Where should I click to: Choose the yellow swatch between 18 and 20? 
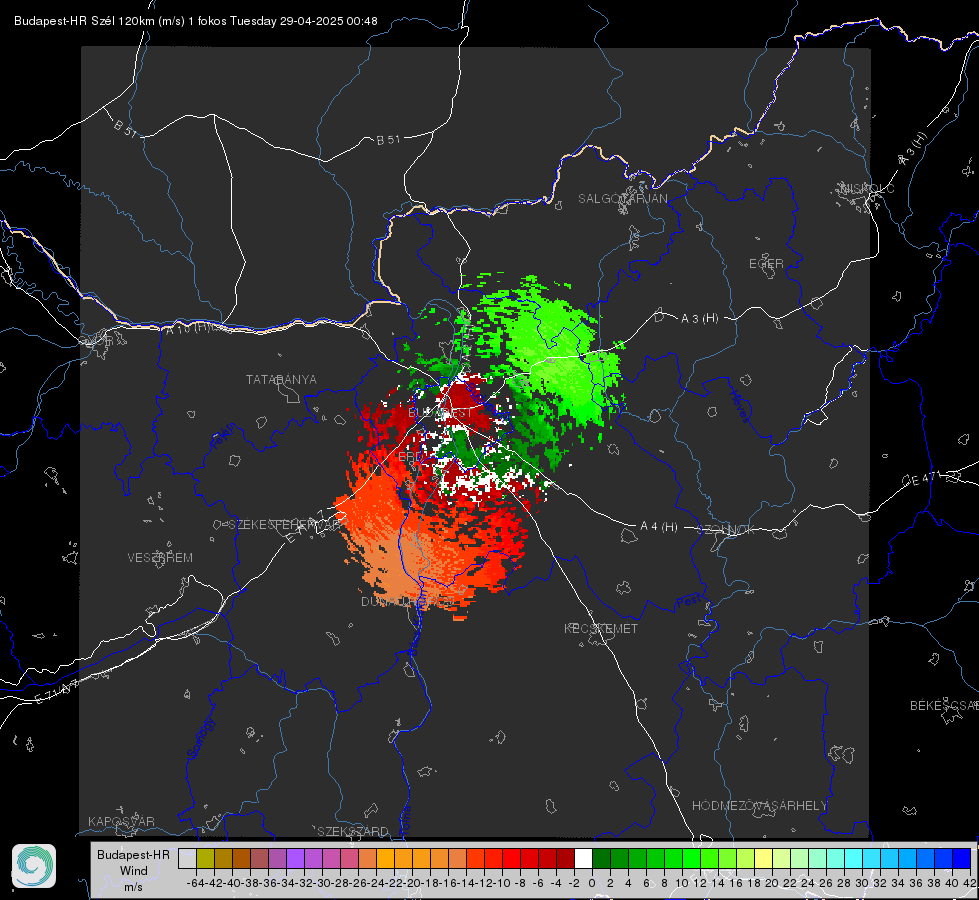[x=764, y=858]
